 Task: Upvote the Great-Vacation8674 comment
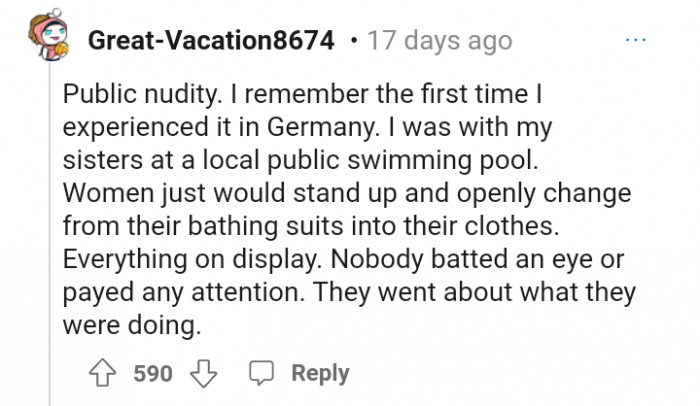102,373
